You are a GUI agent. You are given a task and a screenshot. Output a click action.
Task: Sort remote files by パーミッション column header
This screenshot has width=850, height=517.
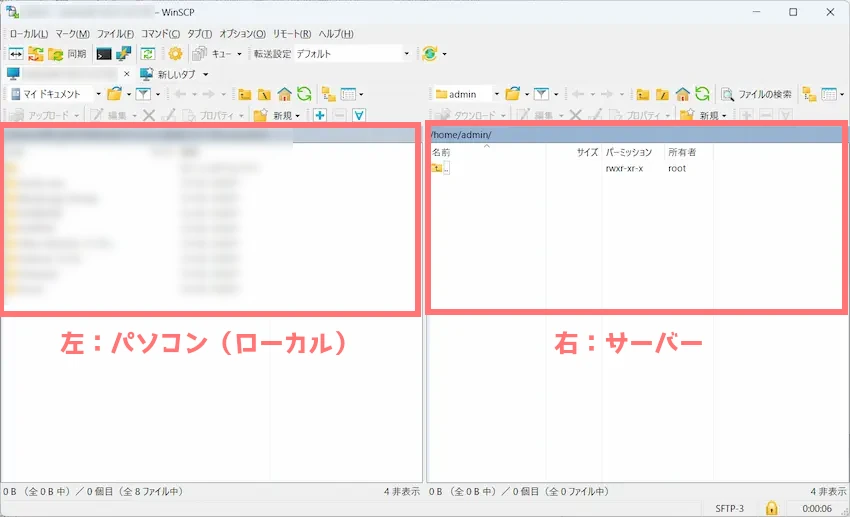pyautogui.click(x=633, y=152)
